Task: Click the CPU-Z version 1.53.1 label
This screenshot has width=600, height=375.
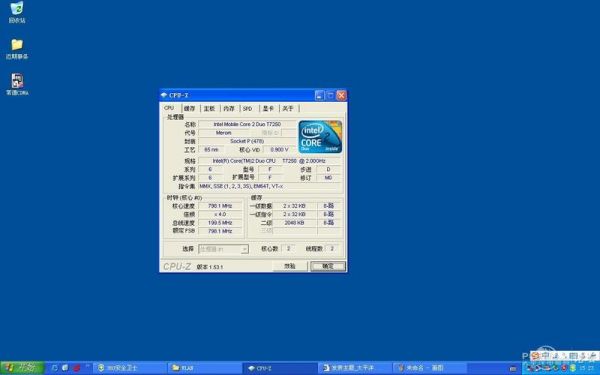Action: (210, 267)
